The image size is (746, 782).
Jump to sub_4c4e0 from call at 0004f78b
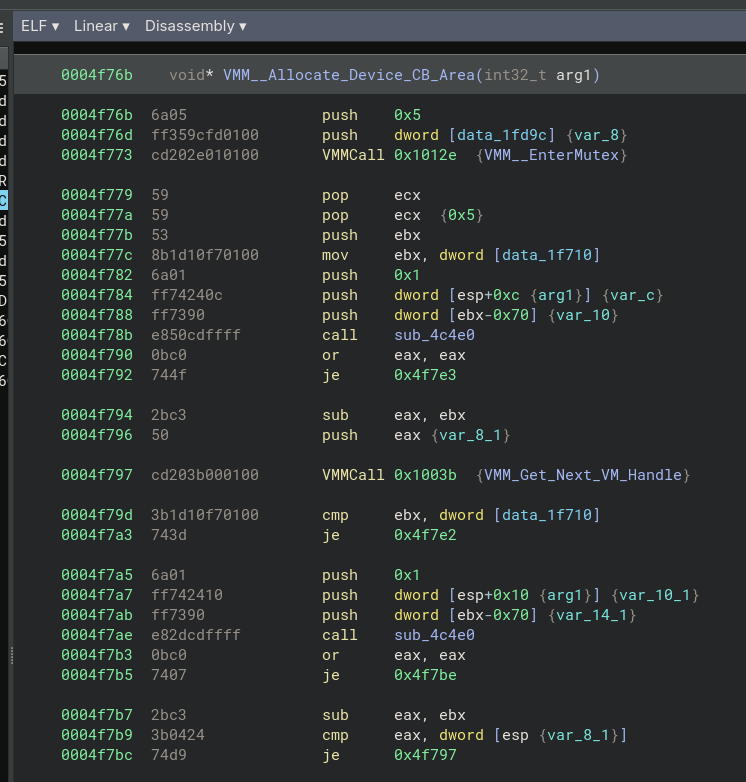click(x=434, y=335)
